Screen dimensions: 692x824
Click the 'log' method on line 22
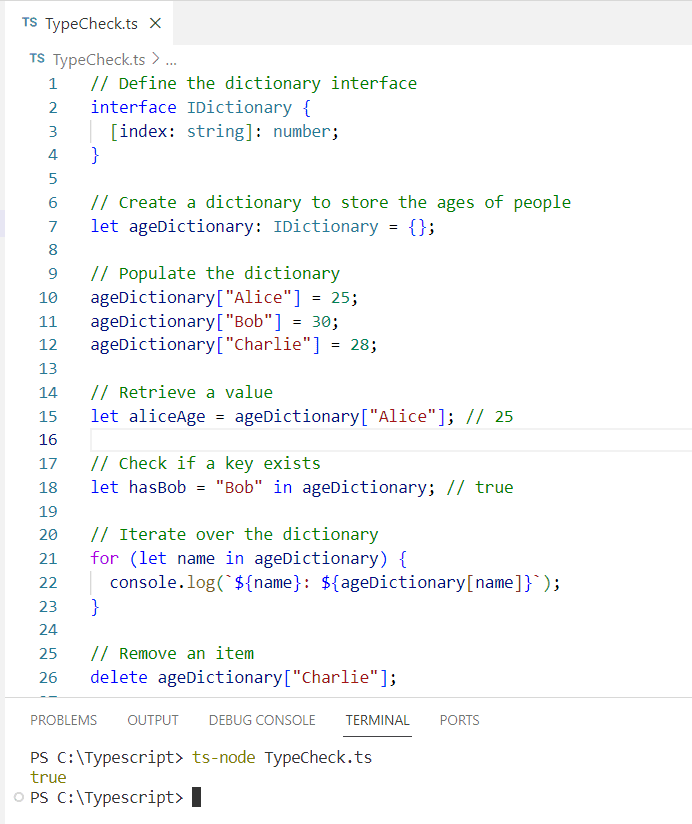pyautogui.click(x=201, y=582)
